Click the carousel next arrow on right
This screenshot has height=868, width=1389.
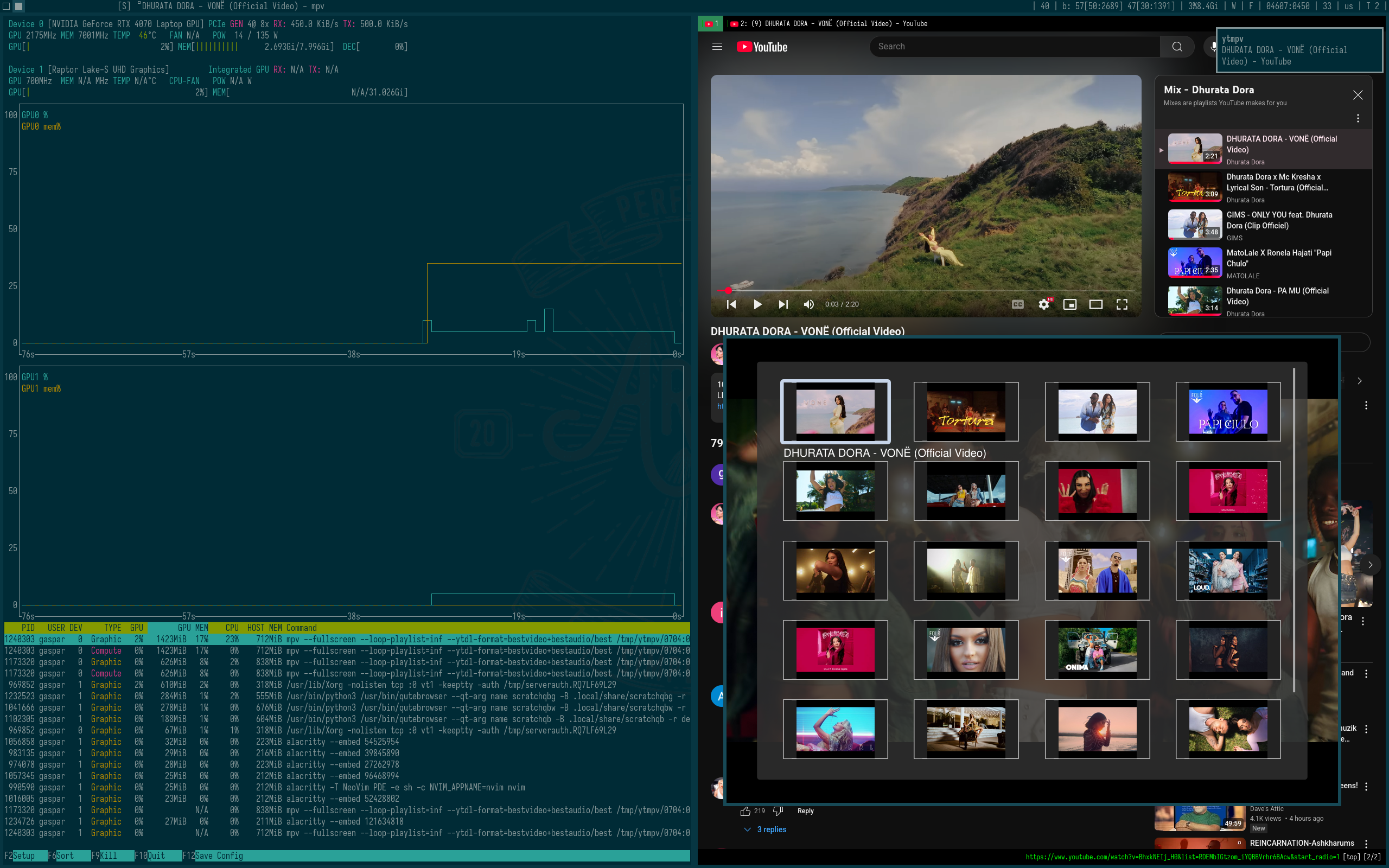coord(1370,565)
